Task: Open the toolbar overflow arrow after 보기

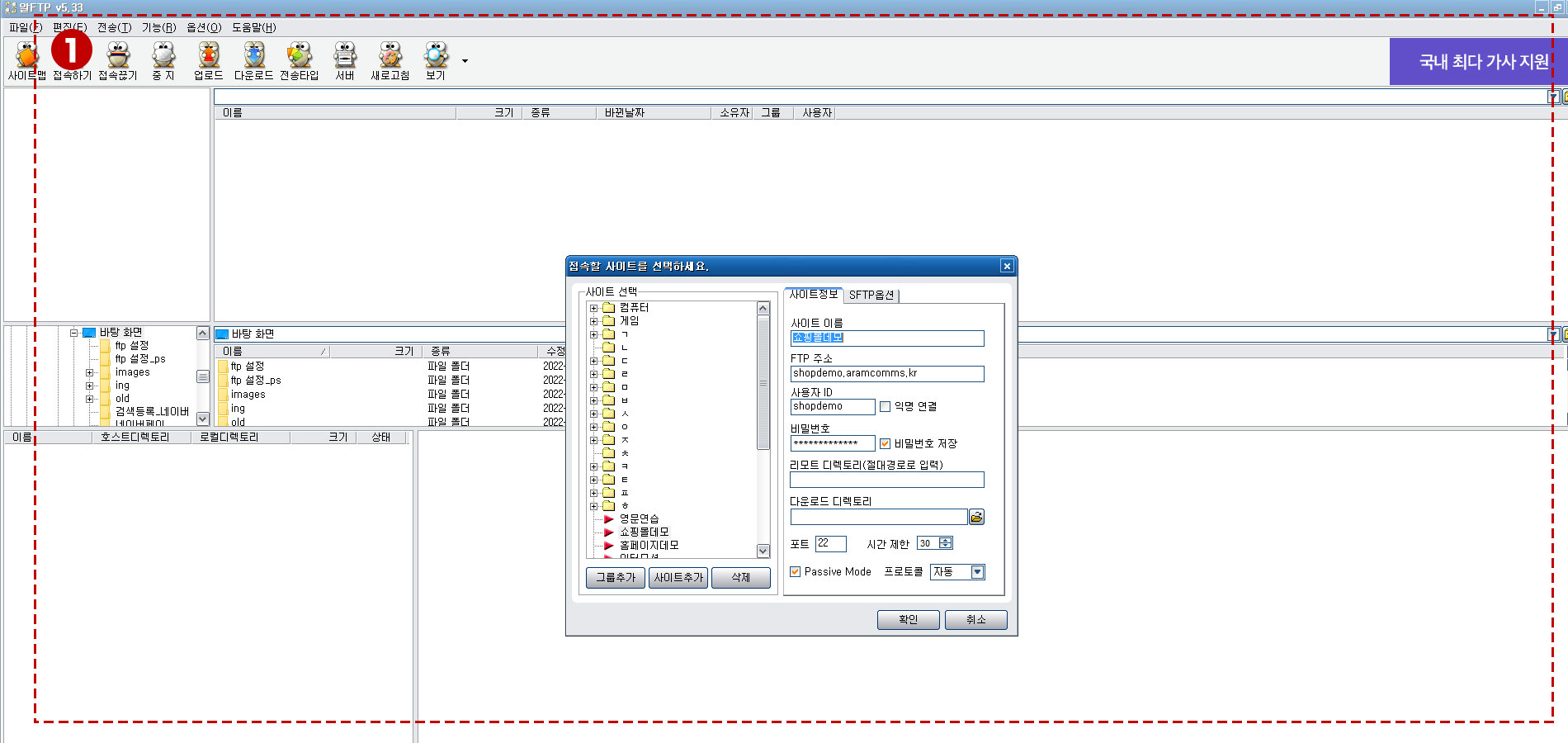Action: [465, 61]
